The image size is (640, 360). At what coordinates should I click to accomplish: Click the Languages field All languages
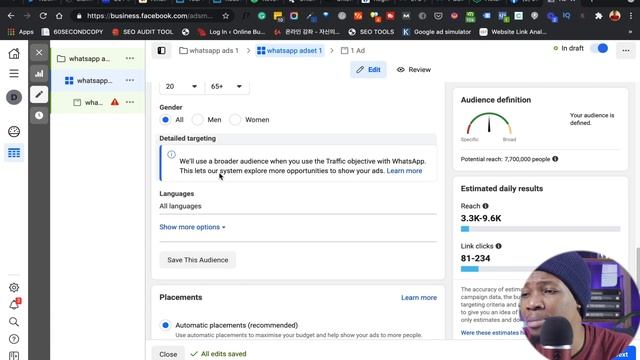(298, 206)
